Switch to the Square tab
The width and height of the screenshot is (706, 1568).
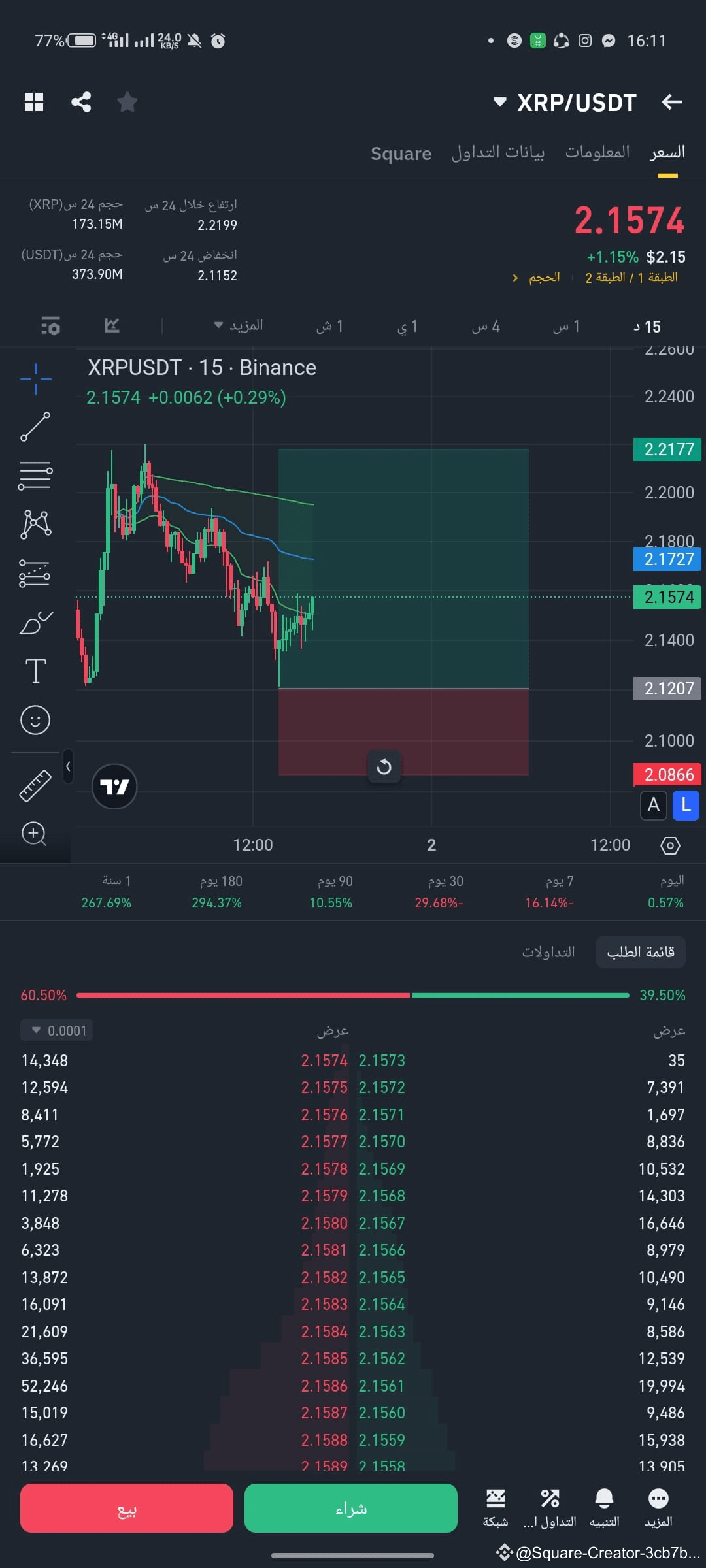[401, 154]
